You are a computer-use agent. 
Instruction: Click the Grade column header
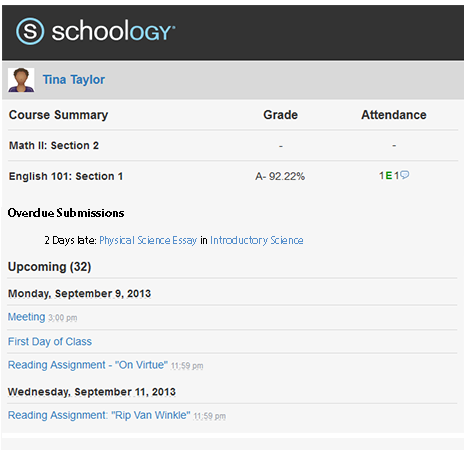(x=280, y=115)
